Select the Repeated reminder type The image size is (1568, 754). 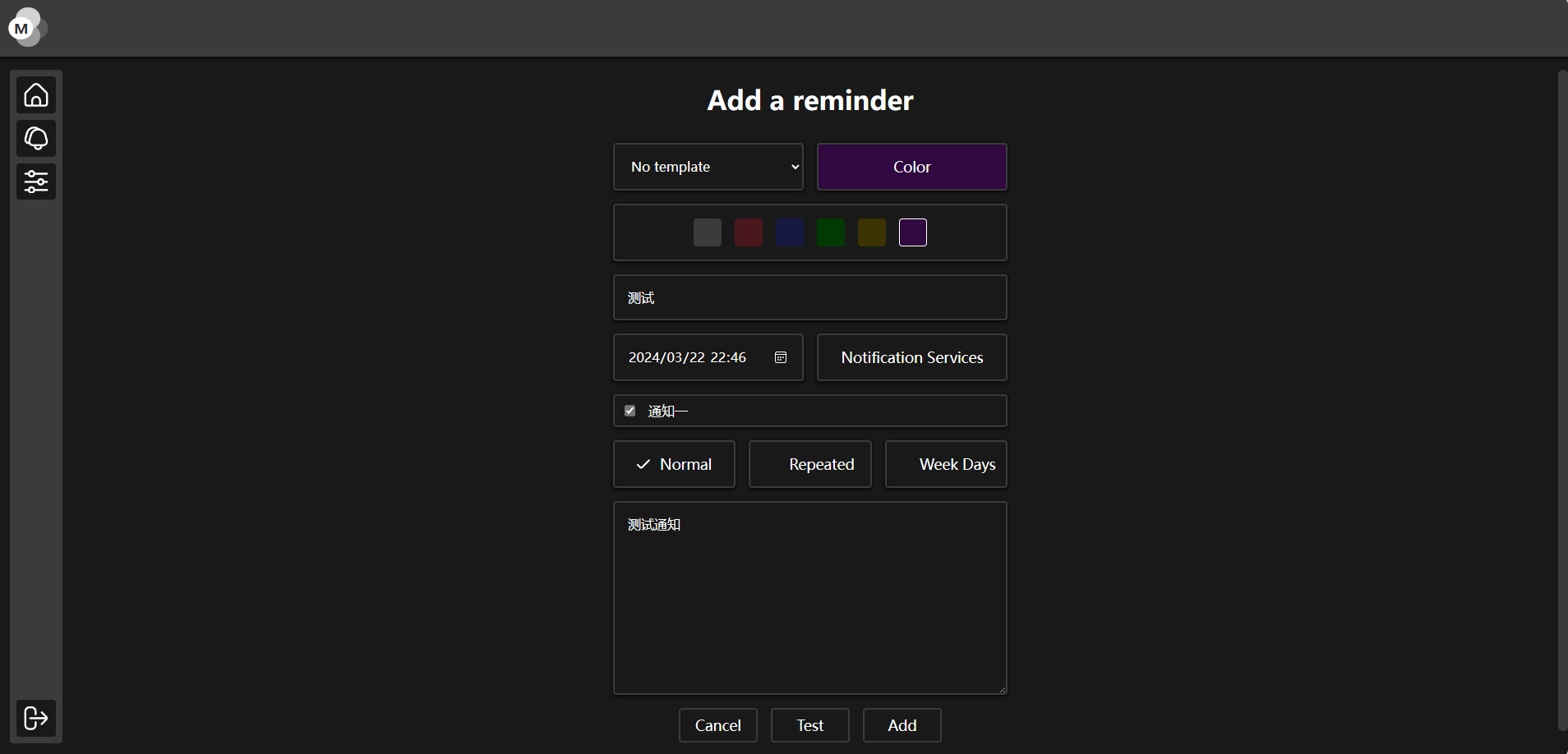point(809,464)
